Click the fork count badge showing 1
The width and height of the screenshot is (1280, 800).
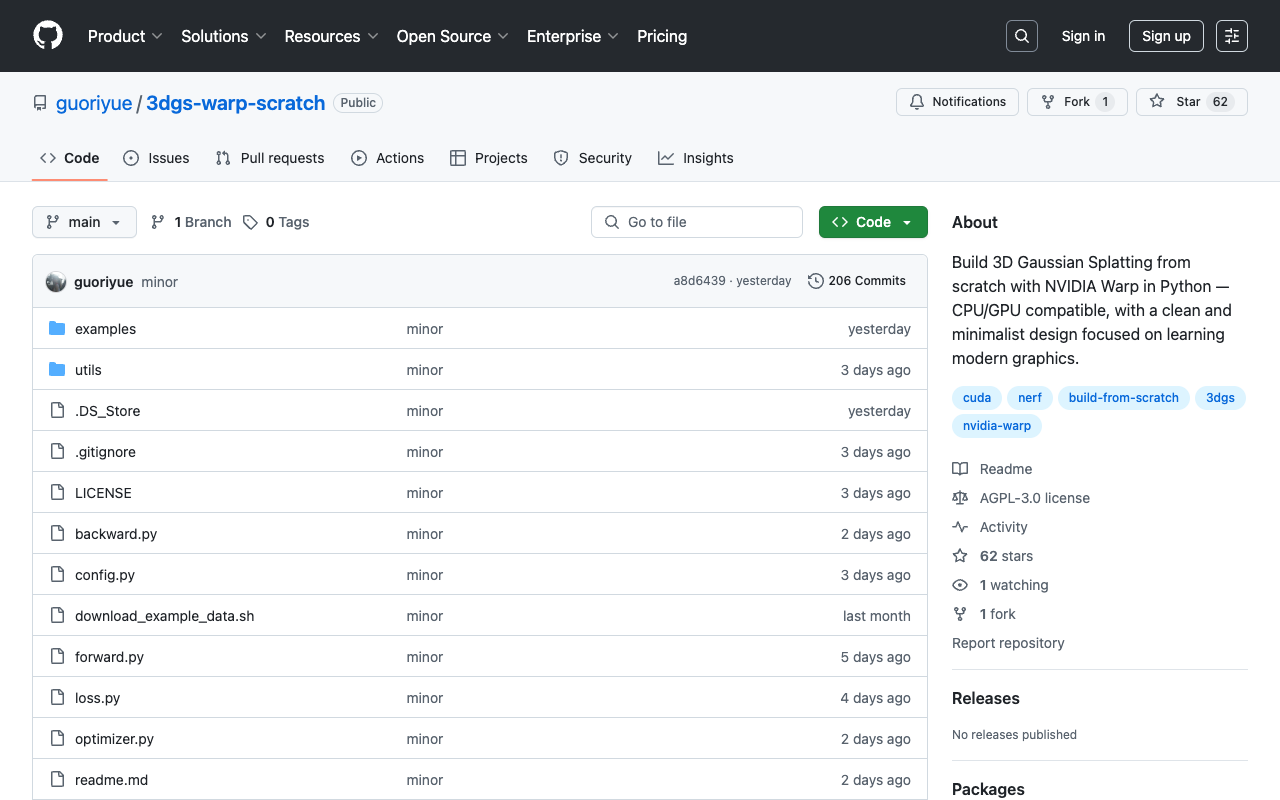point(1105,102)
